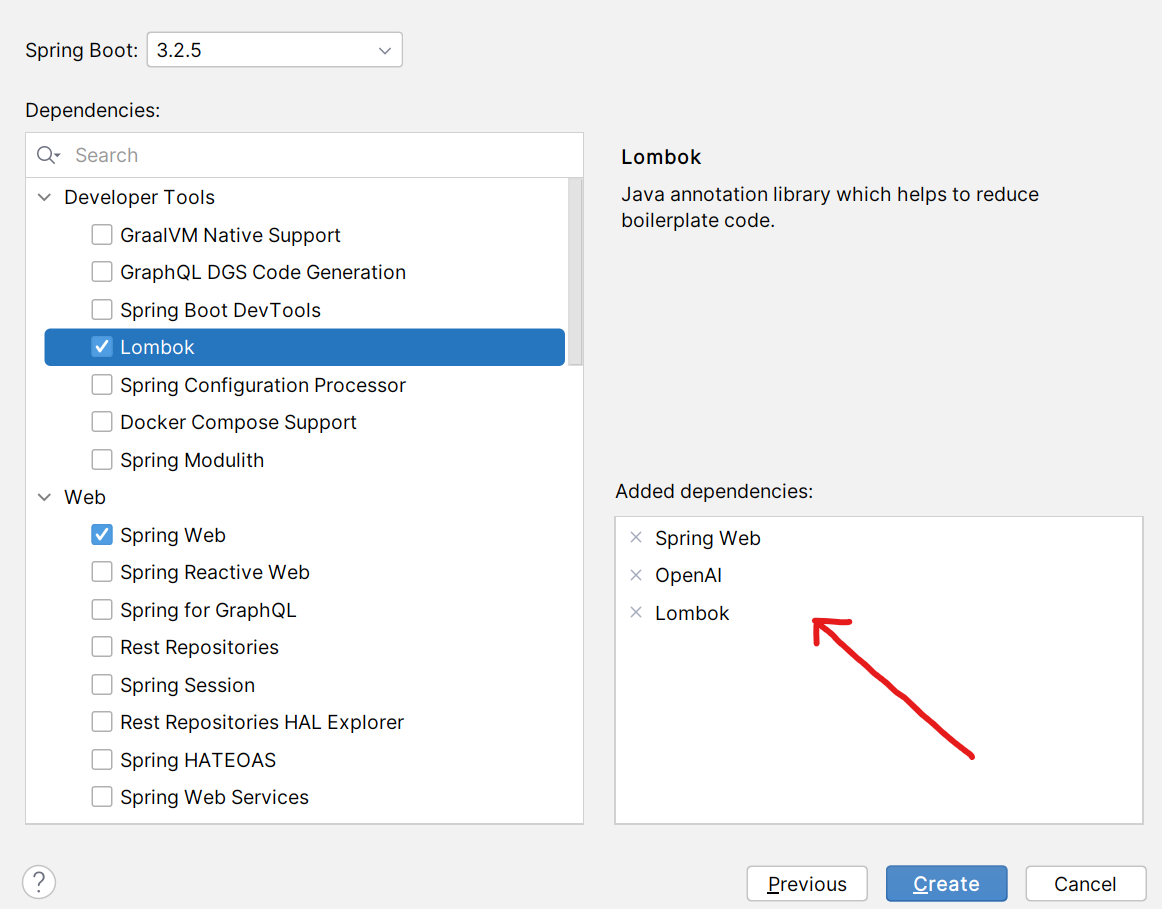Enable Spring Boot DevTools checkbox
This screenshot has width=1162, height=909.
(102, 310)
